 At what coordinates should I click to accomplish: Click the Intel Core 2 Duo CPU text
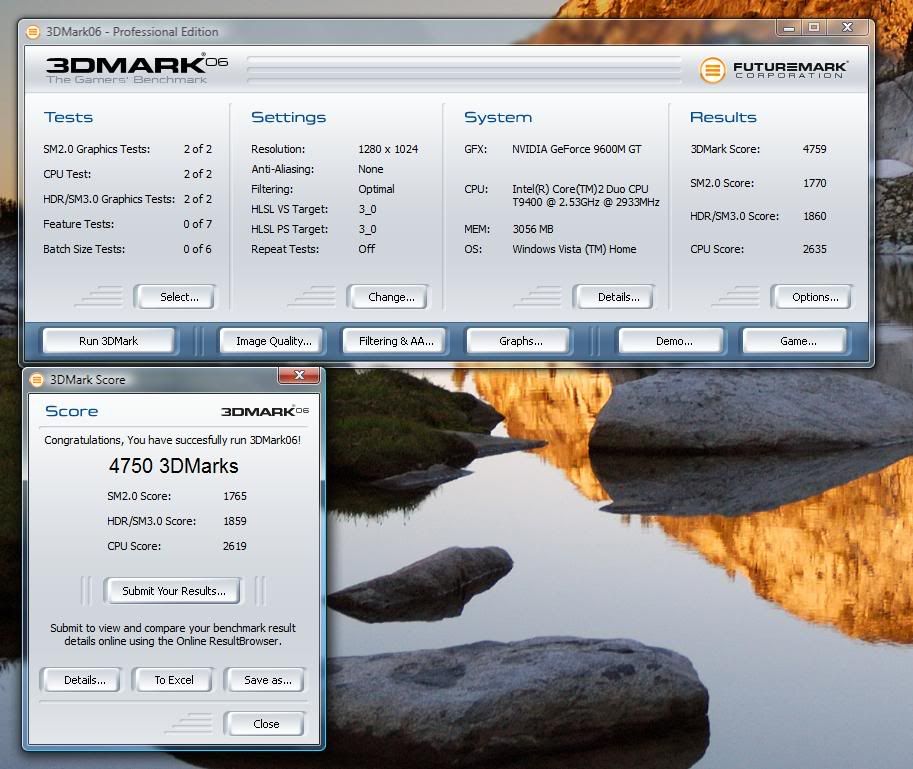[586, 196]
